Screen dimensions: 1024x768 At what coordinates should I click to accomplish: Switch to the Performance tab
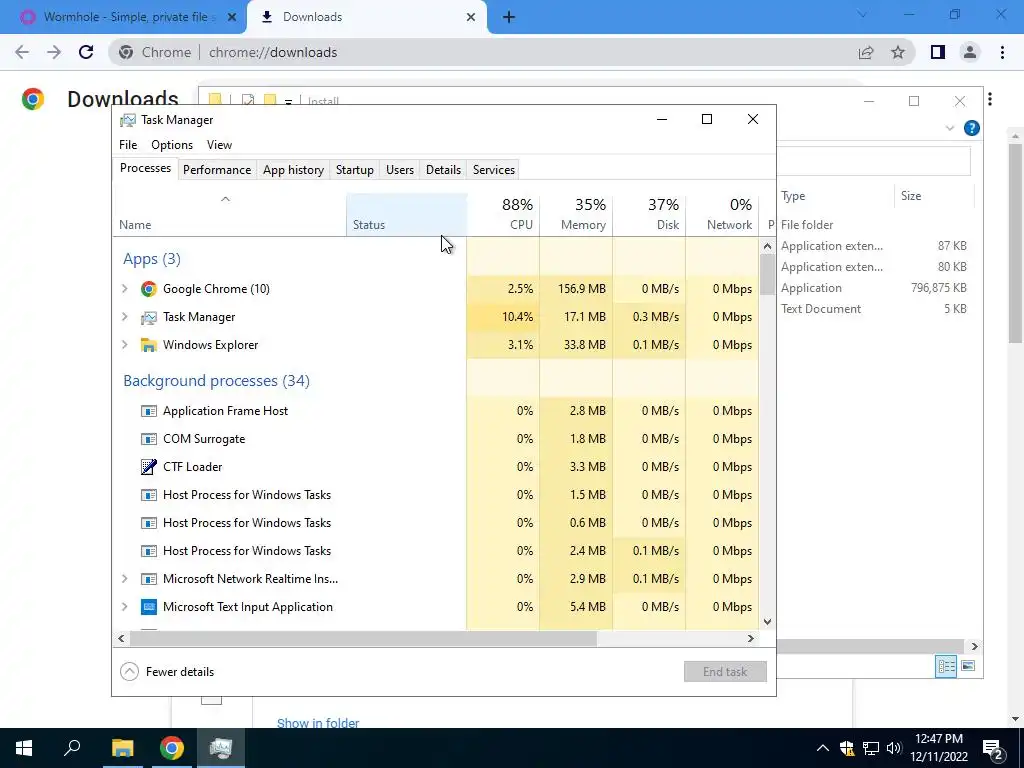217,170
